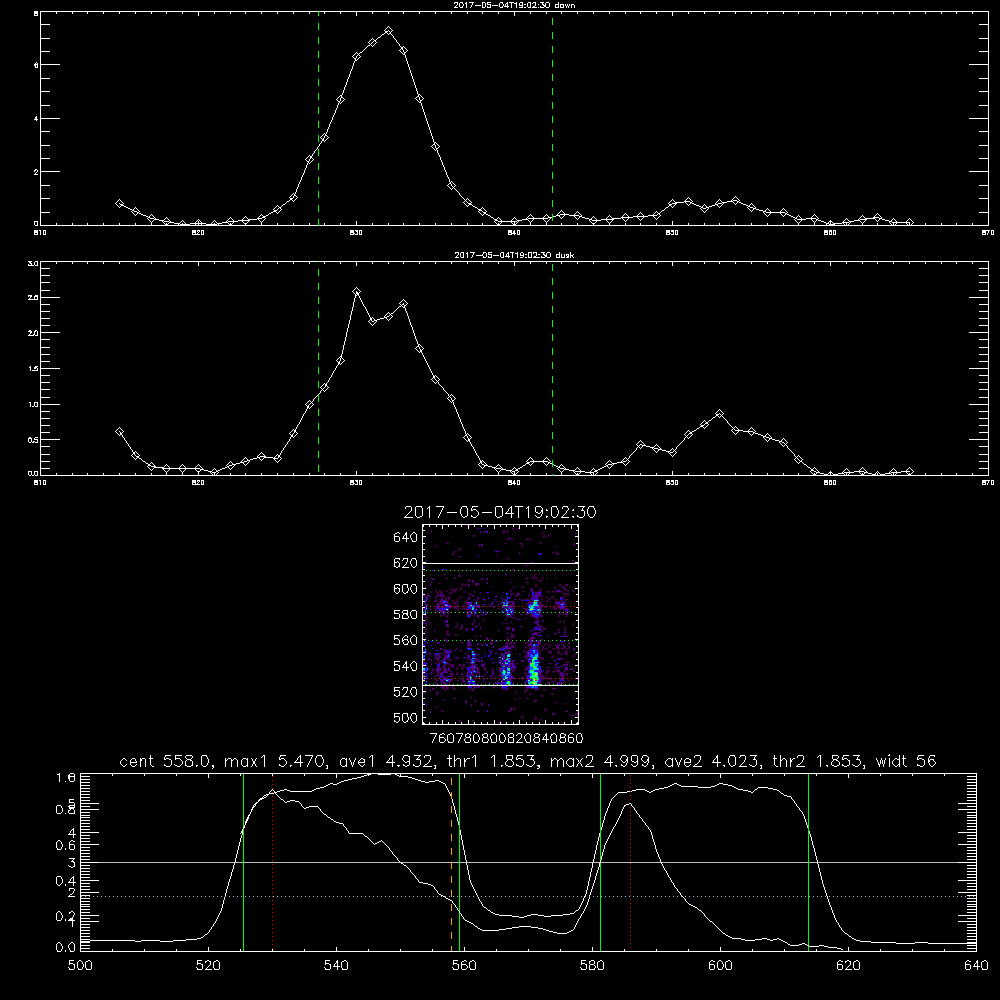Select the spectral image thumbnail in center
Image resolution: width=1000 pixels, height=1000 pixels.
point(501,624)
